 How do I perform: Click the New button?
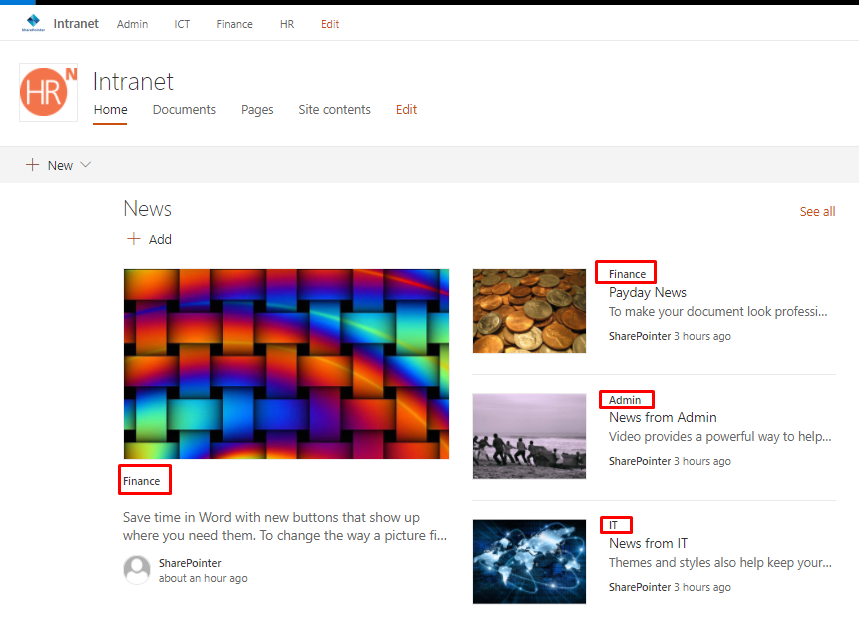58,165
